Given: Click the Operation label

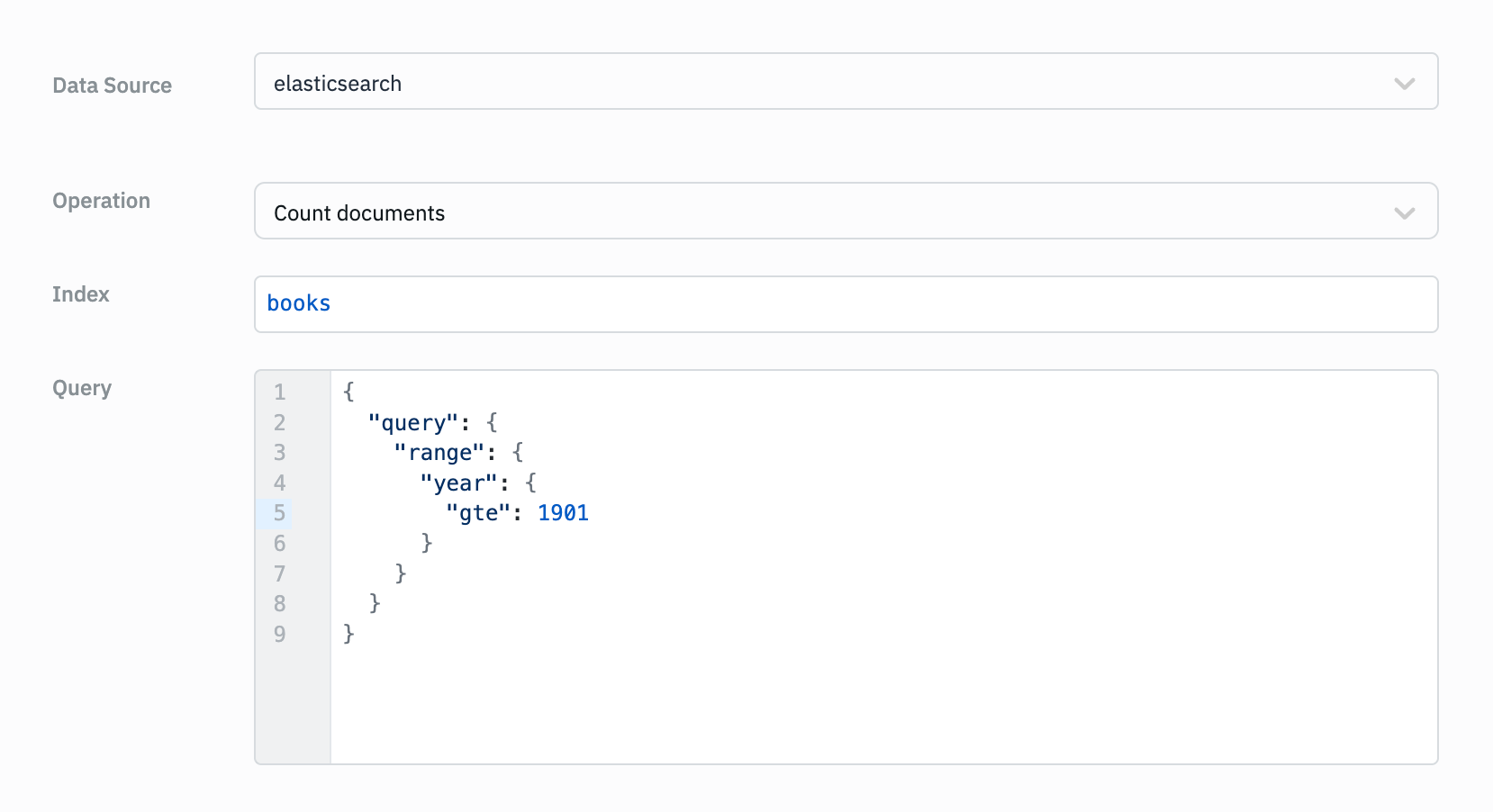Looking at the screenshot, I should (101, 201).
